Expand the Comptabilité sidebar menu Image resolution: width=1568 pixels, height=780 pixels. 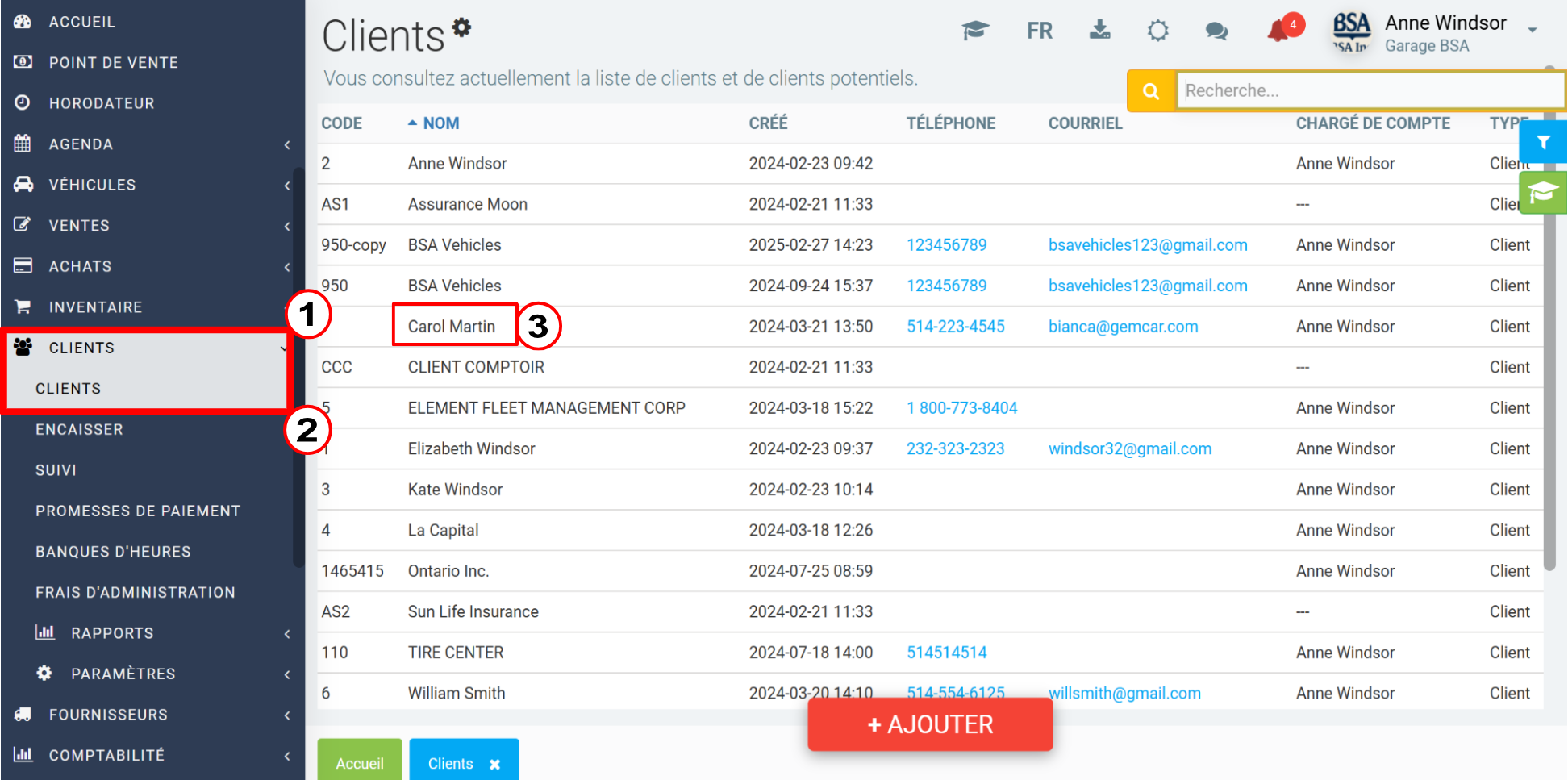click(152, 755)
